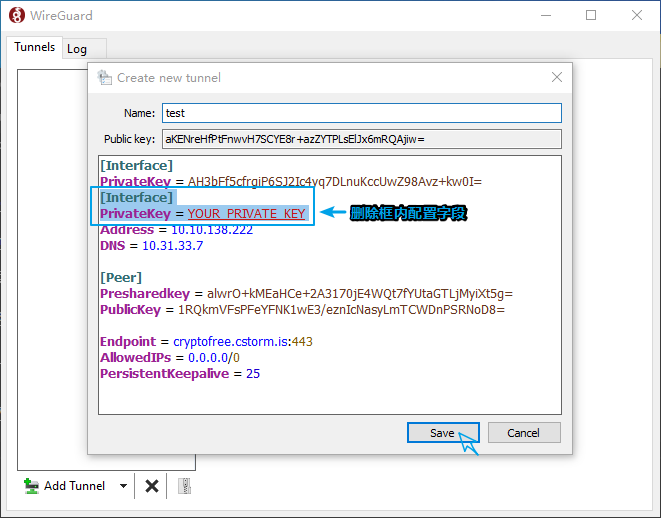The height and width of the screenshot is (518, 661).
Task: Click the Endpoint cryptofree.cstorm.is value
Action: point(231,342)
